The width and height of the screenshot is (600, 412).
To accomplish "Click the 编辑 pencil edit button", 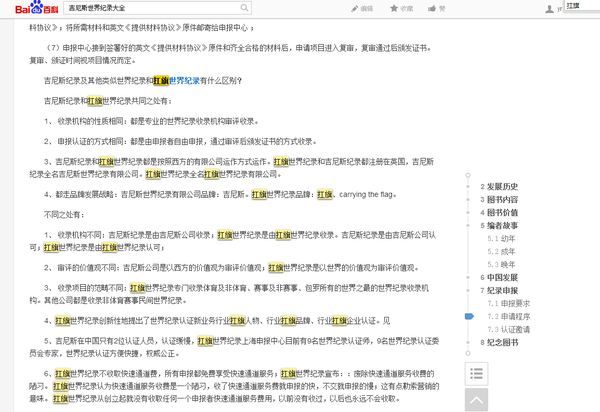I will coord(362,8).
